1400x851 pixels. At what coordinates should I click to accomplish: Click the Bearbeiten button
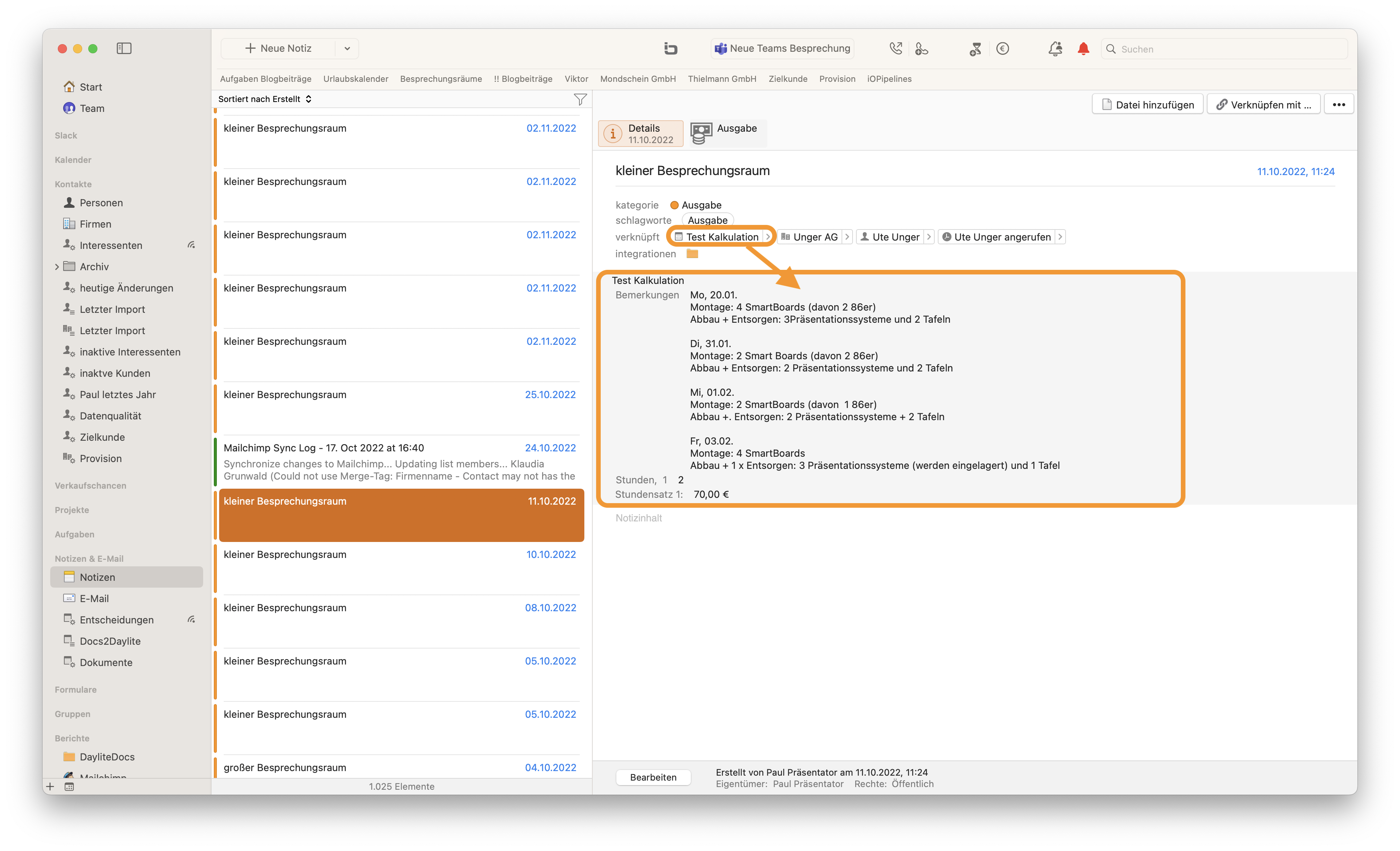653,777
